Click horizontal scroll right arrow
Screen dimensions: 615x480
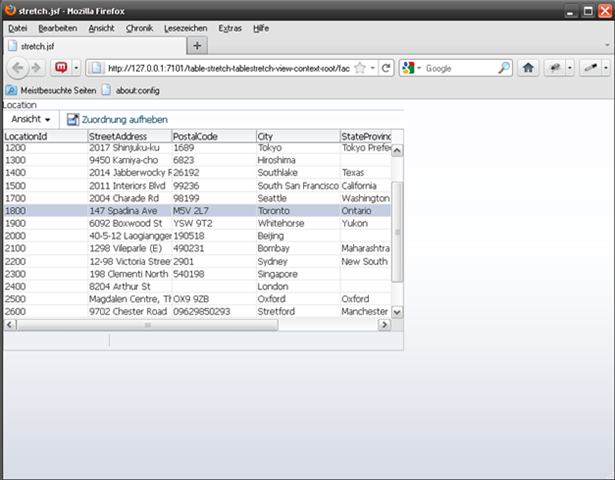click(x=384, y=325)
